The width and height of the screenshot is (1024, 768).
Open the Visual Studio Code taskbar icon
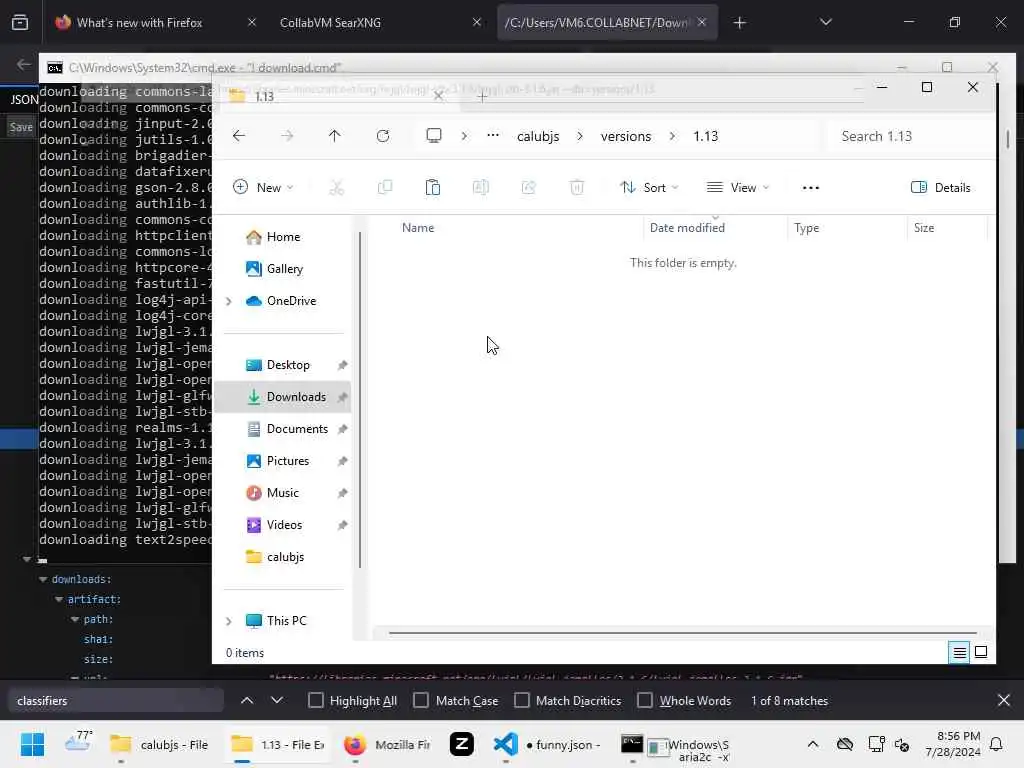coord(506,744)
